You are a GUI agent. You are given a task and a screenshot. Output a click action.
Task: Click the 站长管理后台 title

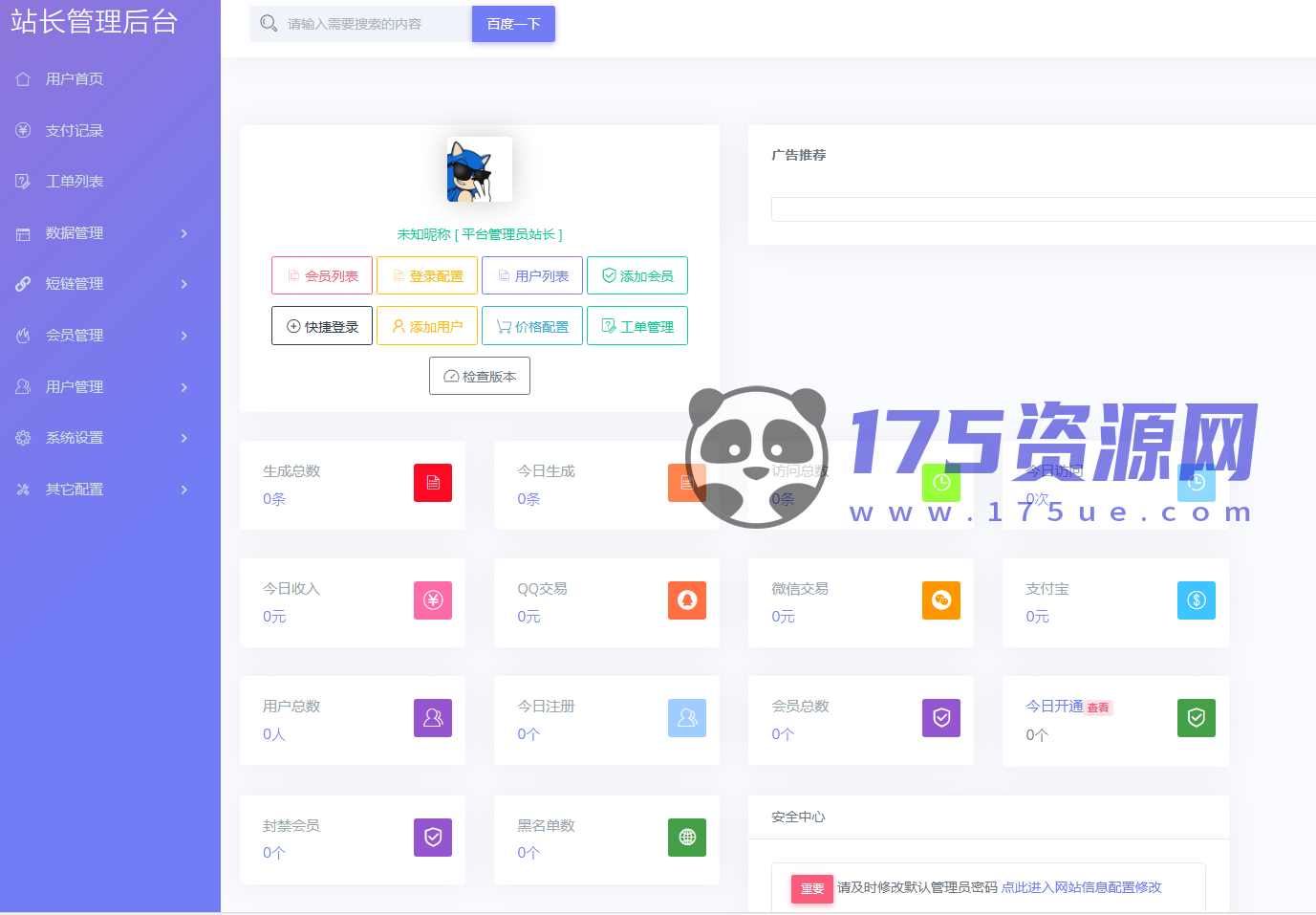pyautogui.click(x=95, y=21)
